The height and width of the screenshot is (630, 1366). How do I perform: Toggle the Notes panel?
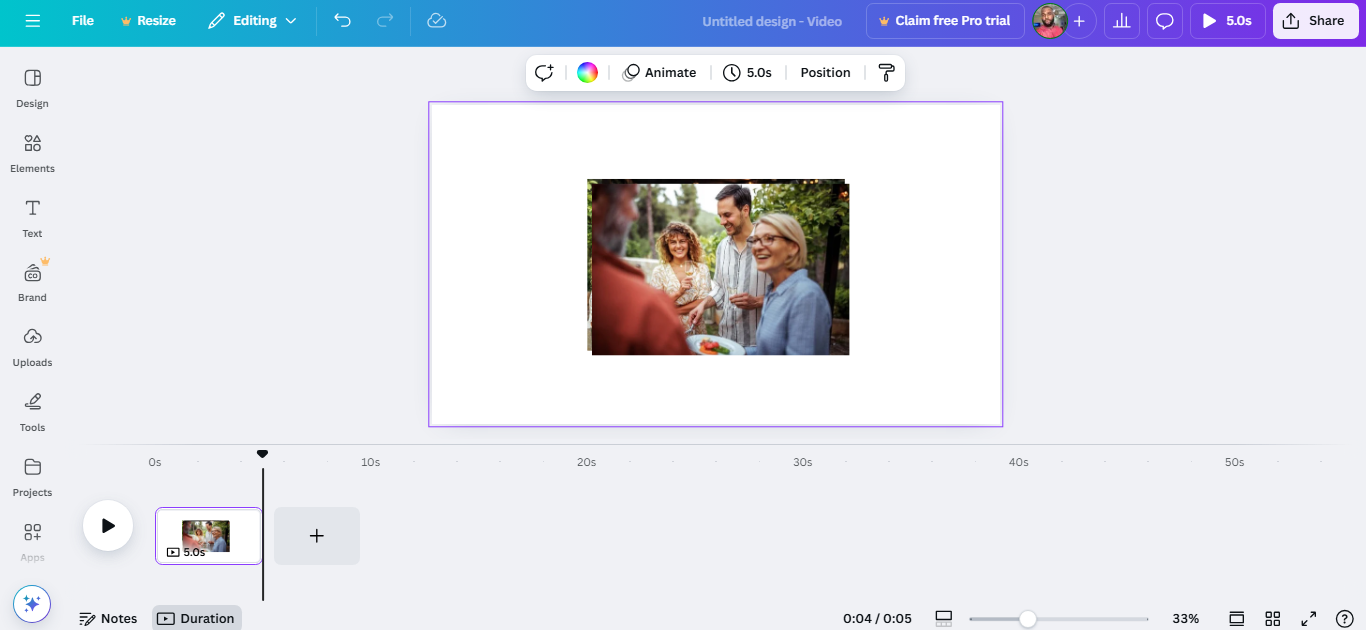(108, 617)
